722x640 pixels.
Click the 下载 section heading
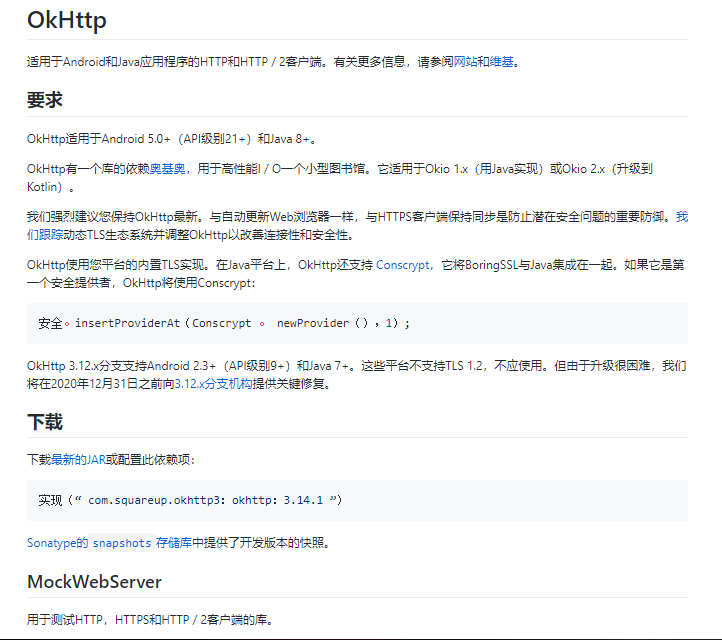(x=45, y=422)
